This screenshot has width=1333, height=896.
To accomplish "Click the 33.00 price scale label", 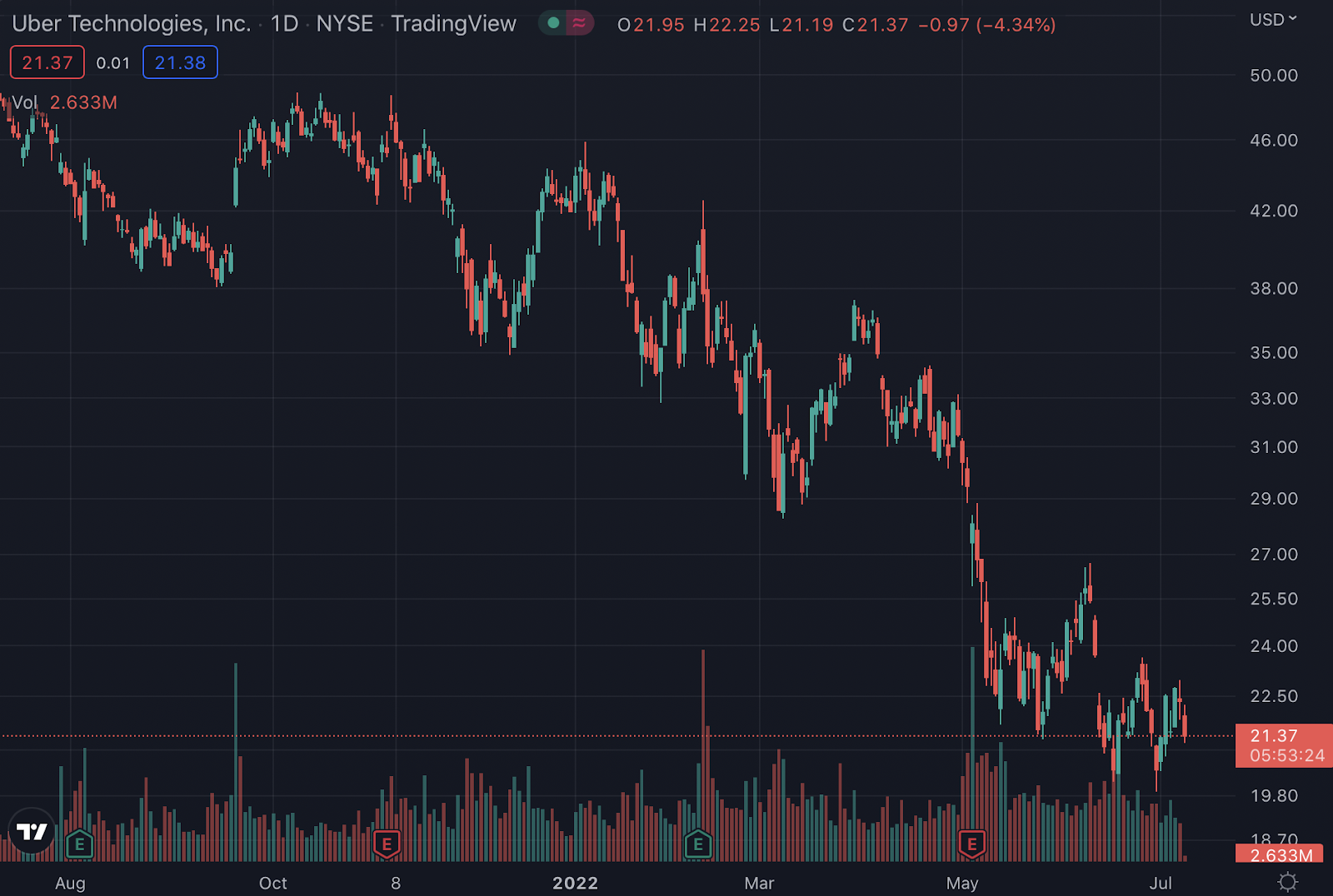I will click(1274, 398).
